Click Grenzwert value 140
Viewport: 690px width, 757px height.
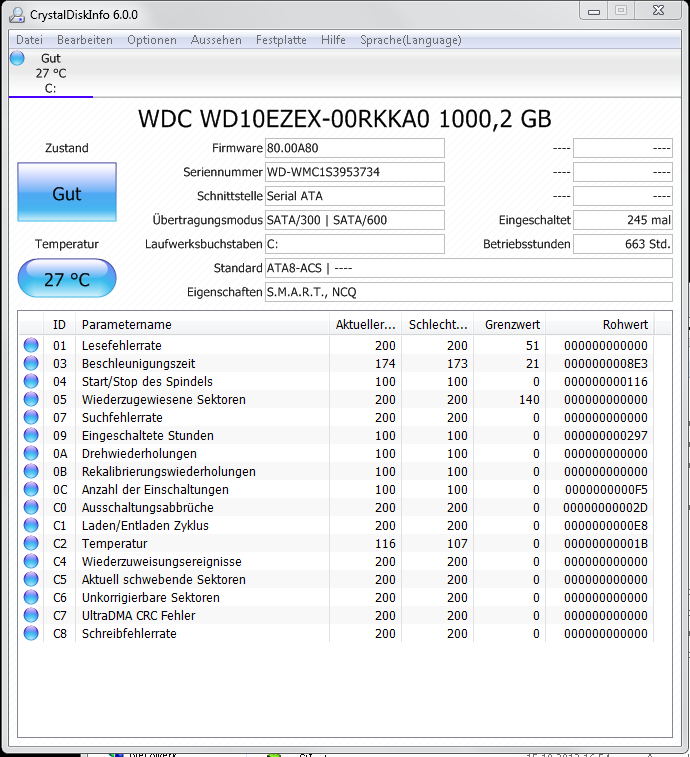529,400
